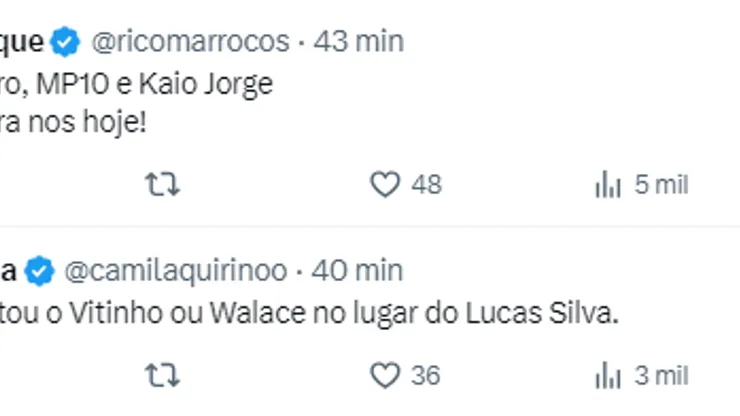Like the tweet with 48 likes
This screenshot has width=740, height=416.
[x=385, y=184]
